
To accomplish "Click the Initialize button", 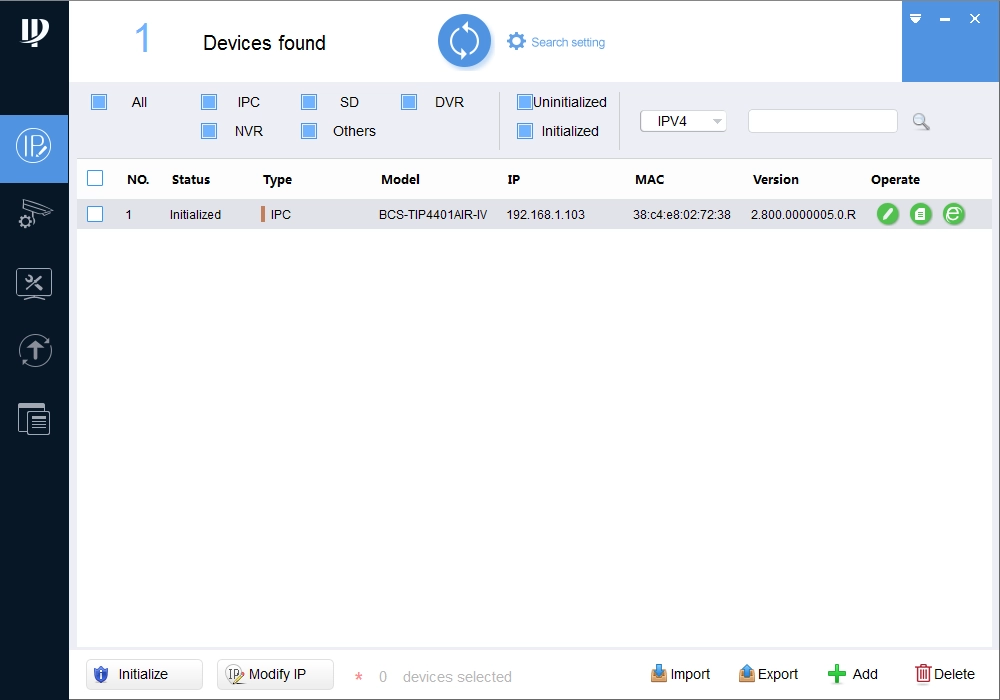I will coord(144,674).
